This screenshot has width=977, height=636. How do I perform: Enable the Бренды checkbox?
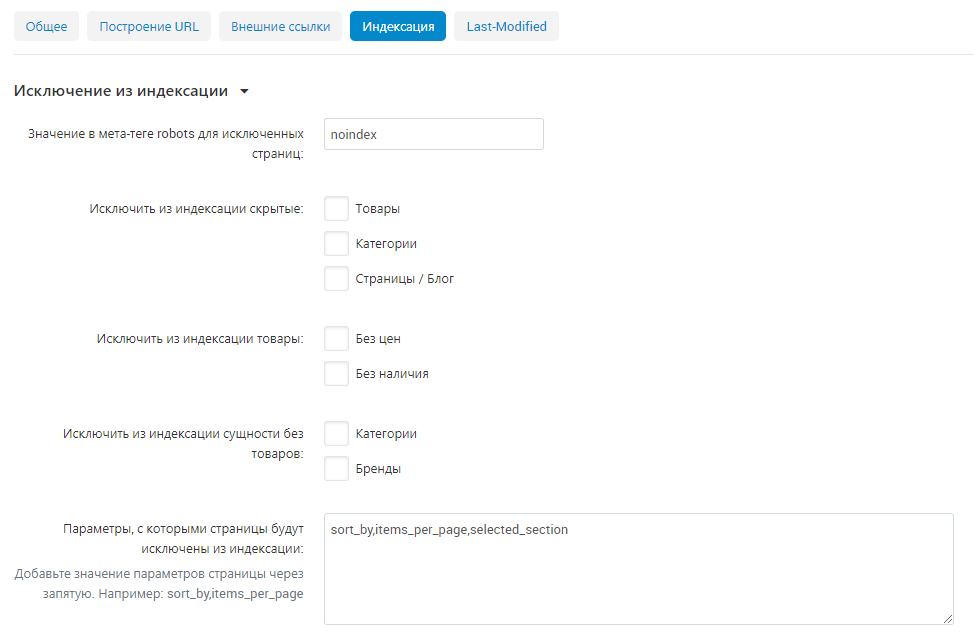click(336, 468)
